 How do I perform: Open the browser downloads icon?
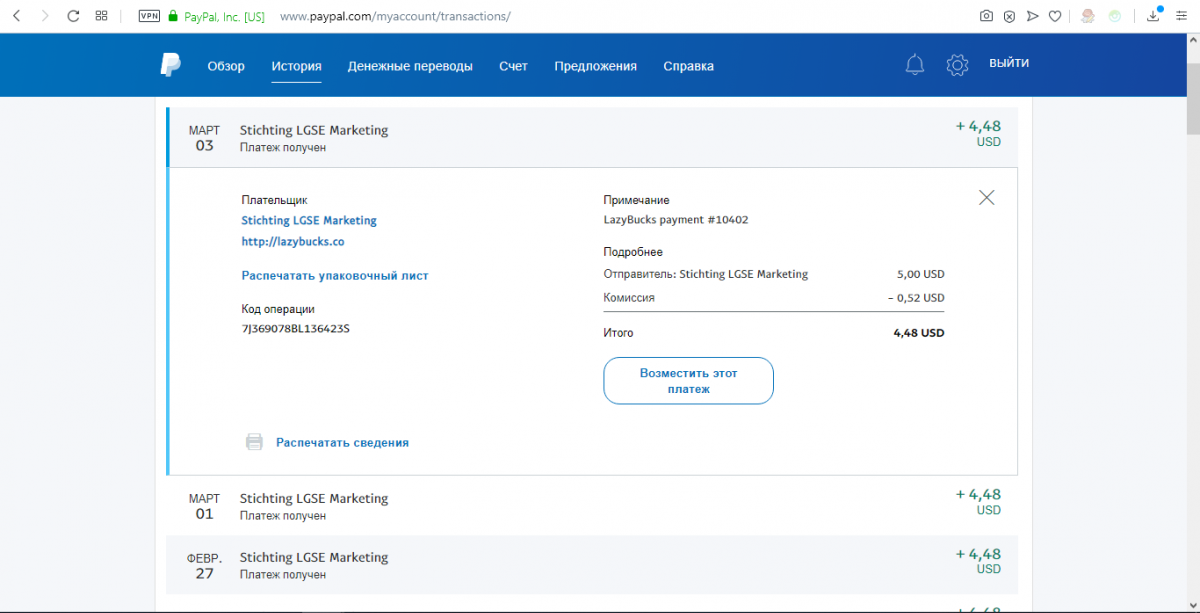1155,15
